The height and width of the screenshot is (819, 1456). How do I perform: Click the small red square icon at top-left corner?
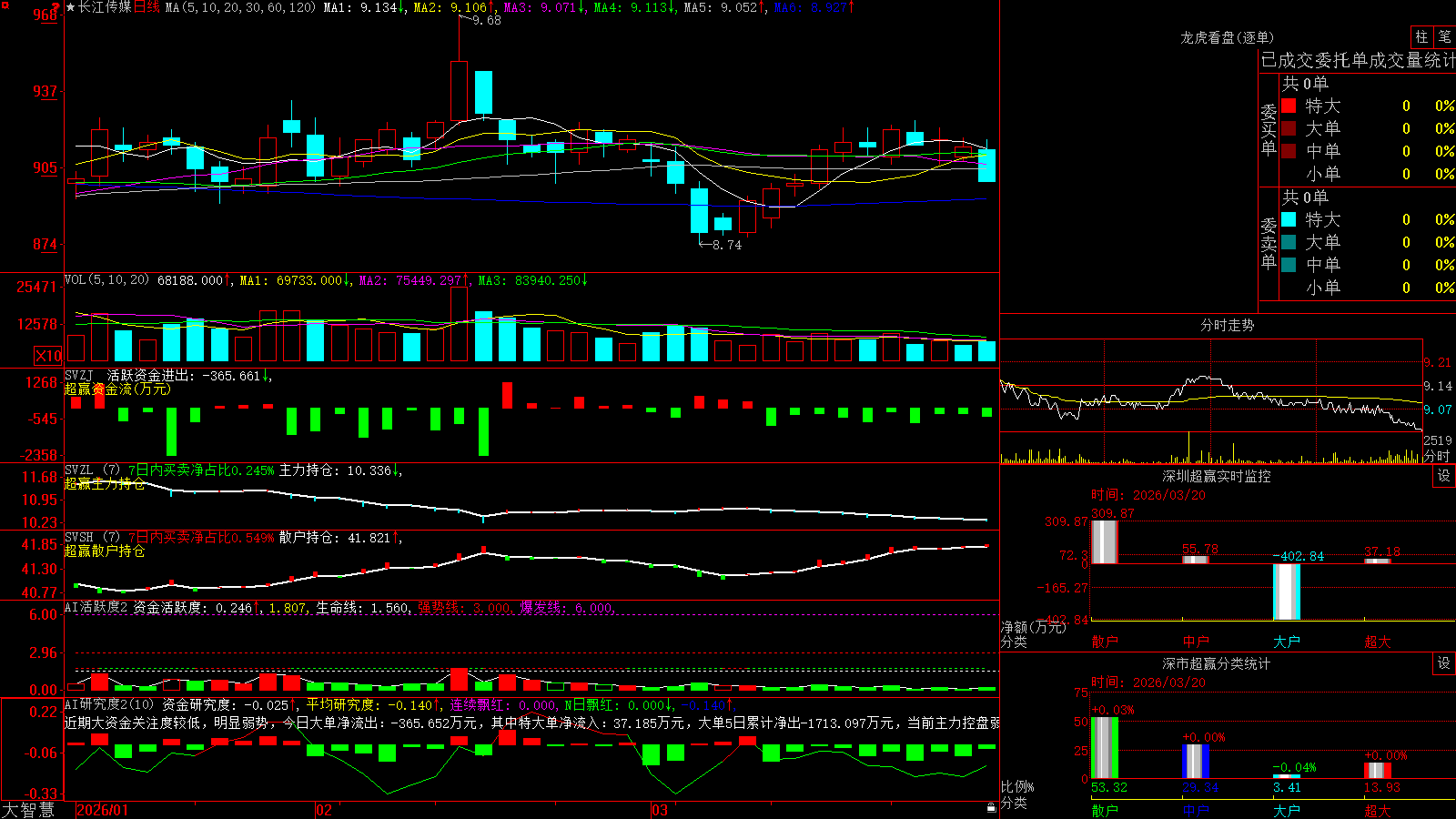click(x=4, y=4)
